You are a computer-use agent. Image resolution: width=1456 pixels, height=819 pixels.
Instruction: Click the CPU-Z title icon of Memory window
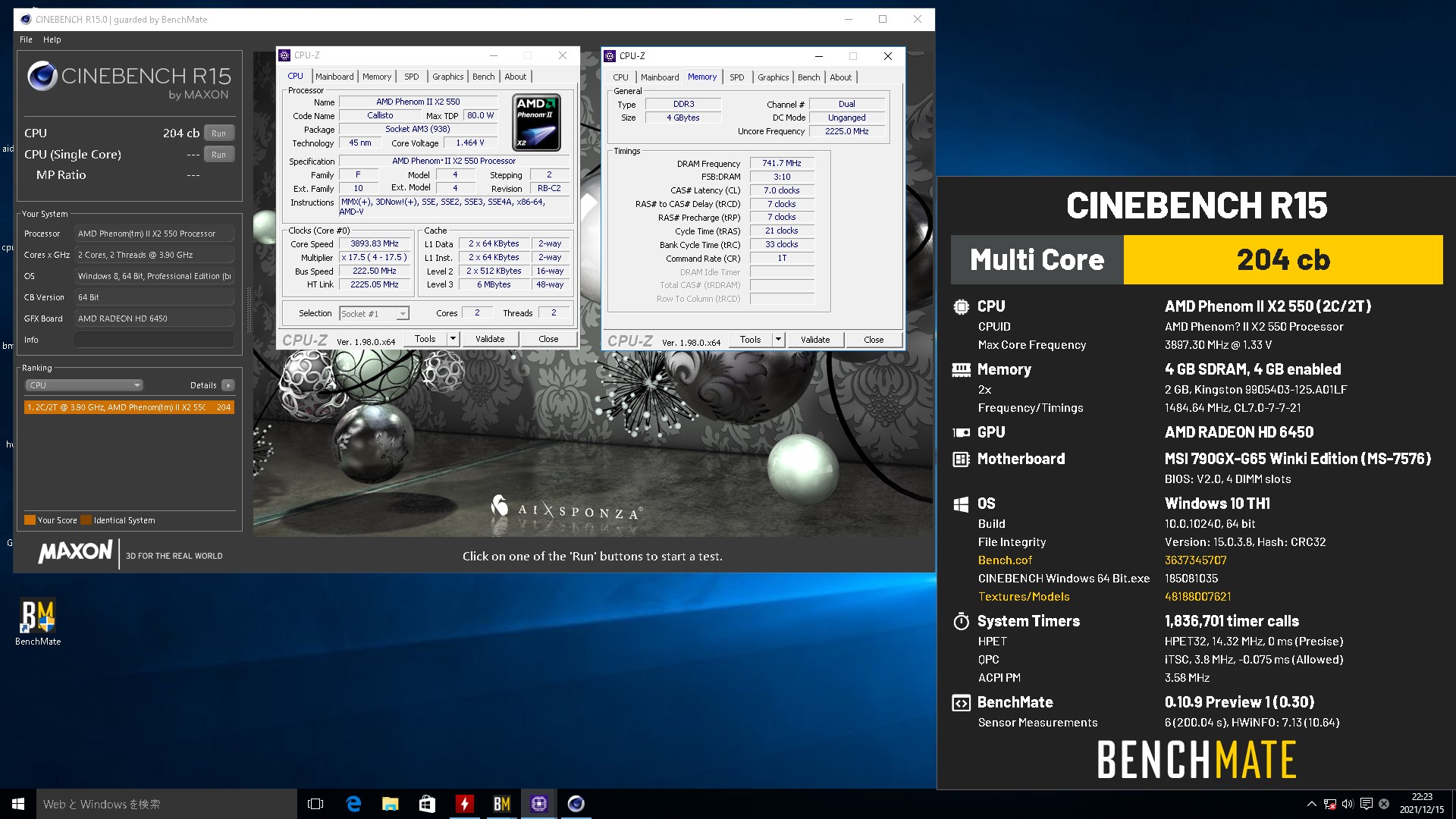pyautogui.click(x=609, y=55)
